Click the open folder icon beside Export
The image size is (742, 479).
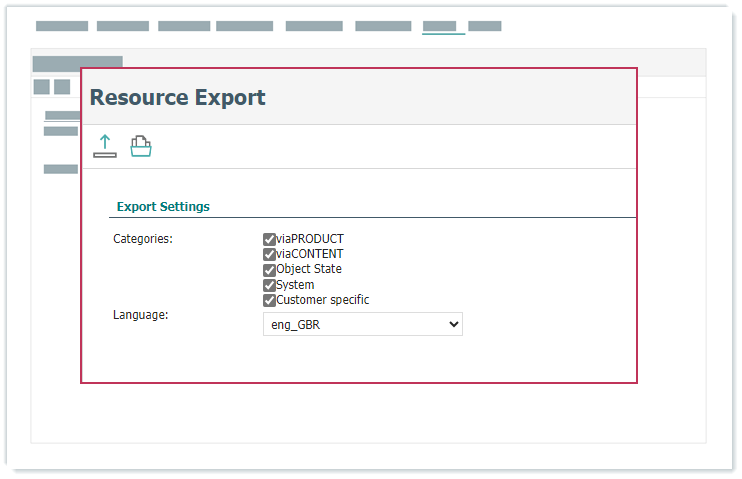[x=141, y=146]
